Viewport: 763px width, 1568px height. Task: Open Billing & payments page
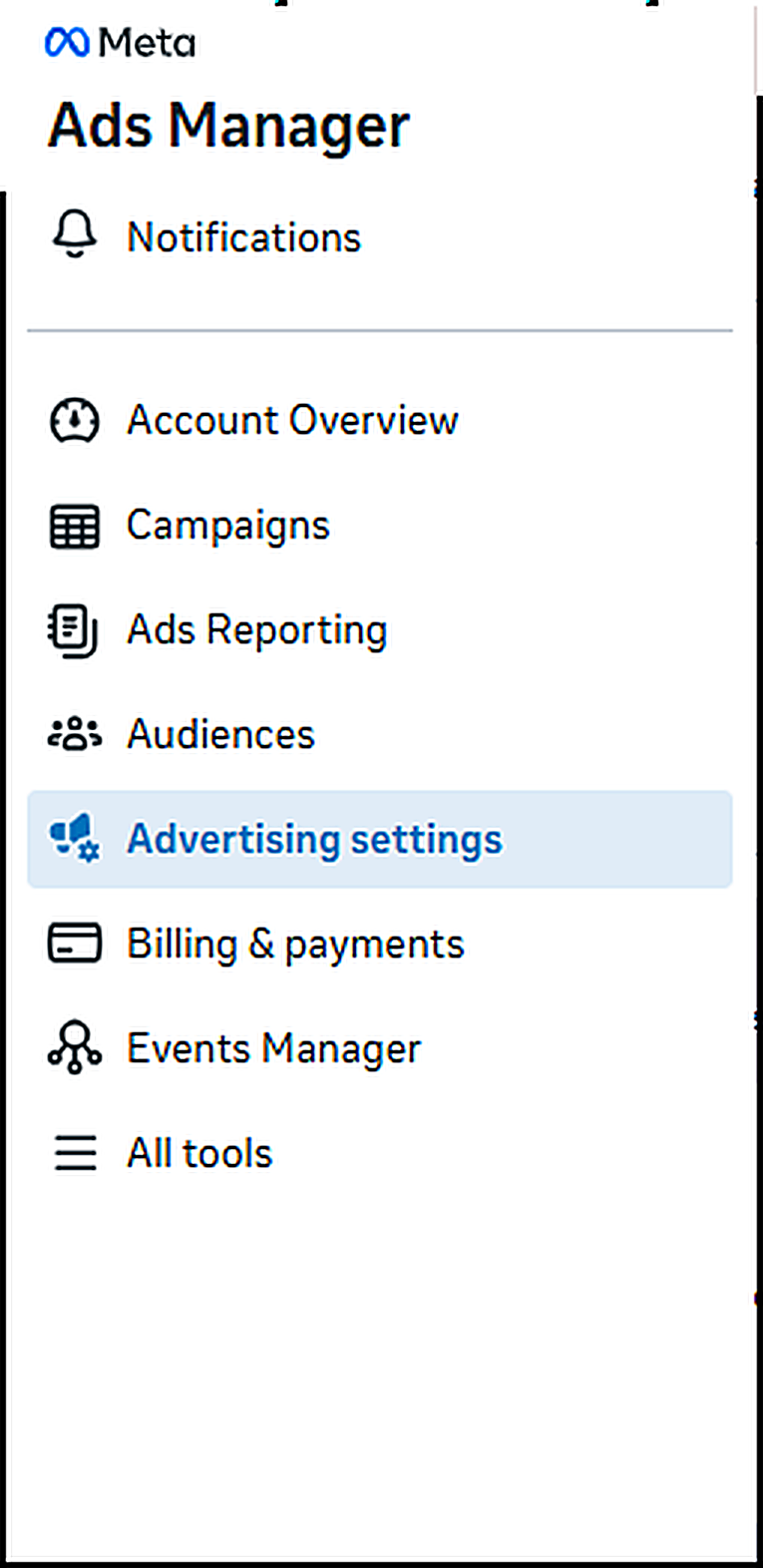click(x=380, y=944)
